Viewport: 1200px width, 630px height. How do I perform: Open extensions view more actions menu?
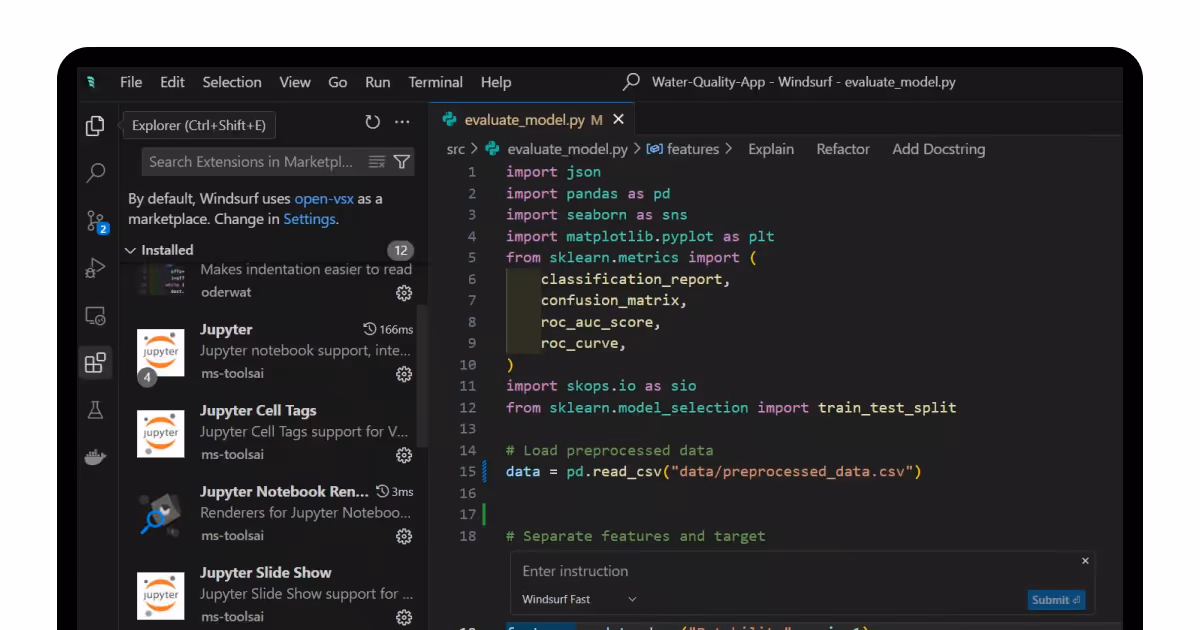(402, 122)
